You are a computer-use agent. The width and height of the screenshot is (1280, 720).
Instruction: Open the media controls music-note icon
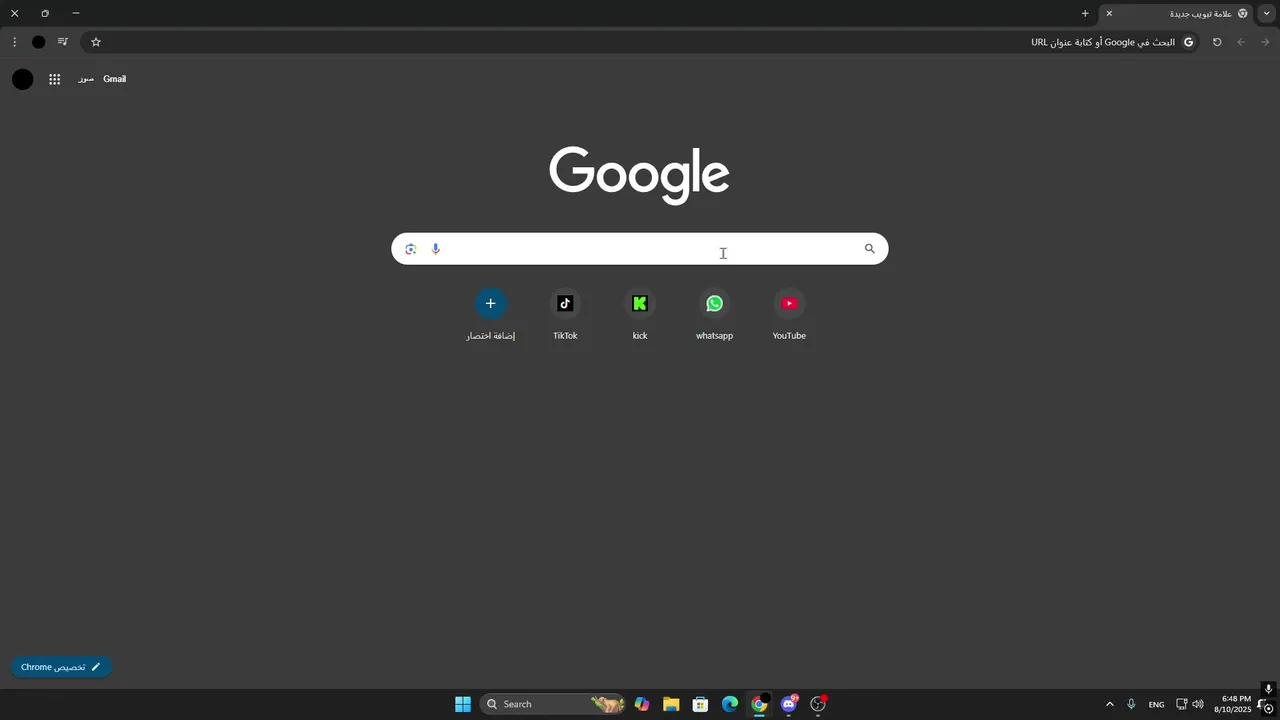pos(63,42)
